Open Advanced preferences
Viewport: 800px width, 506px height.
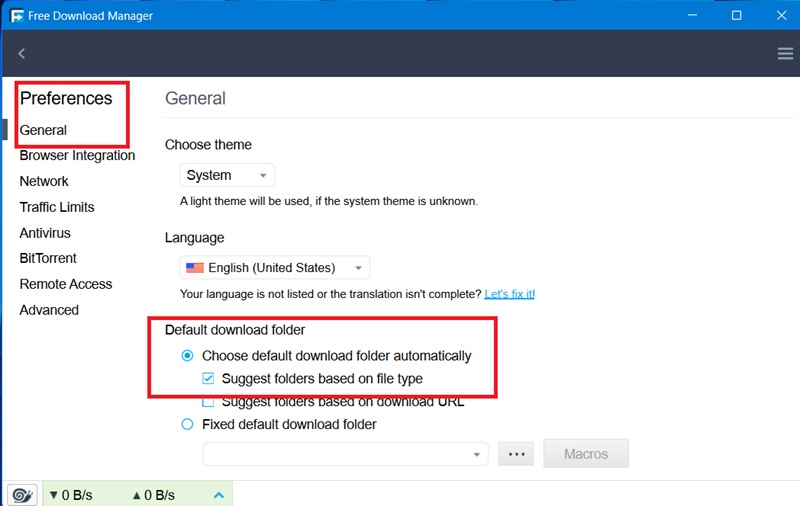tap(49, 310)
